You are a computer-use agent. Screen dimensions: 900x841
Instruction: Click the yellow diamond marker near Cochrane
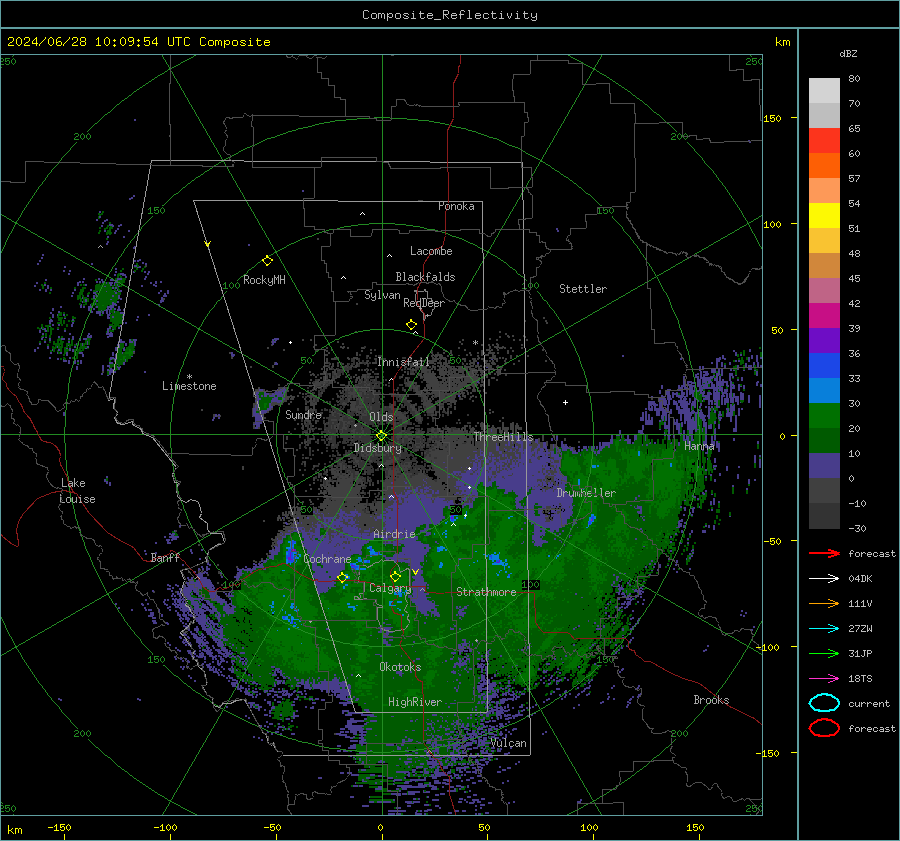click(342, 578)
